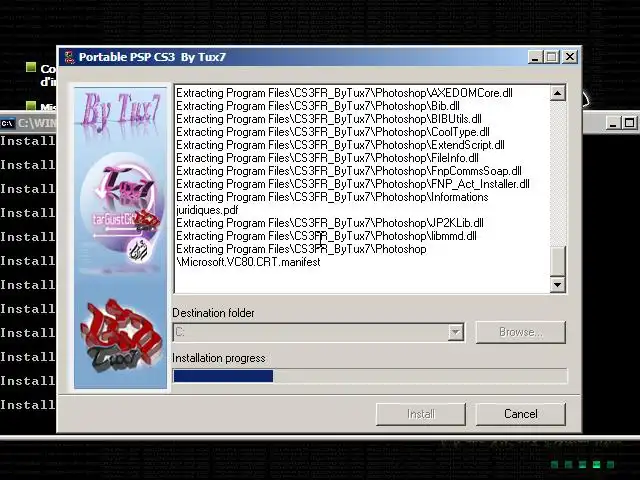
Task: Click the Browse... button
Action: pos(520,332)
